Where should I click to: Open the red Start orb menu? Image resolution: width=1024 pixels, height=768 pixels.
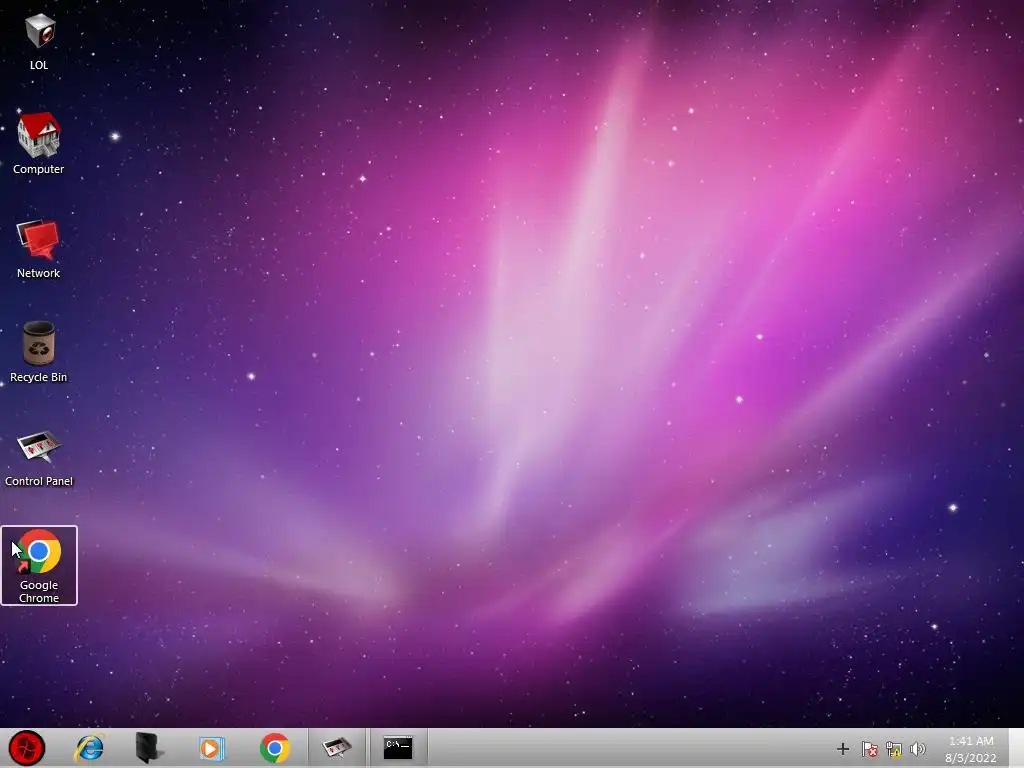pos(27,748)
